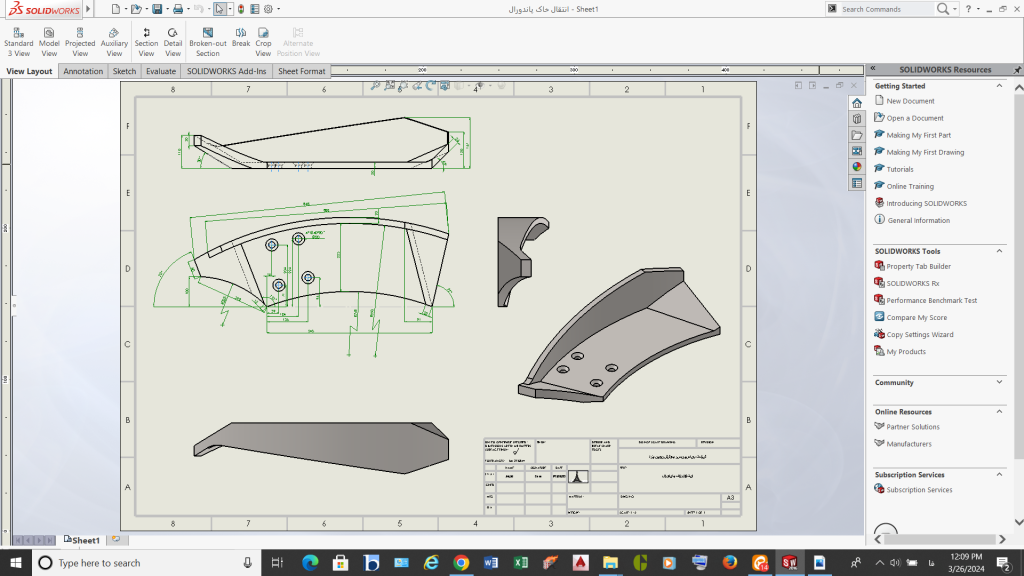The height and width of the screenshot is (576, 1024).
Task: Click the Standard 3 View tool
Action: pyautogui.click(x=18, y=42)
